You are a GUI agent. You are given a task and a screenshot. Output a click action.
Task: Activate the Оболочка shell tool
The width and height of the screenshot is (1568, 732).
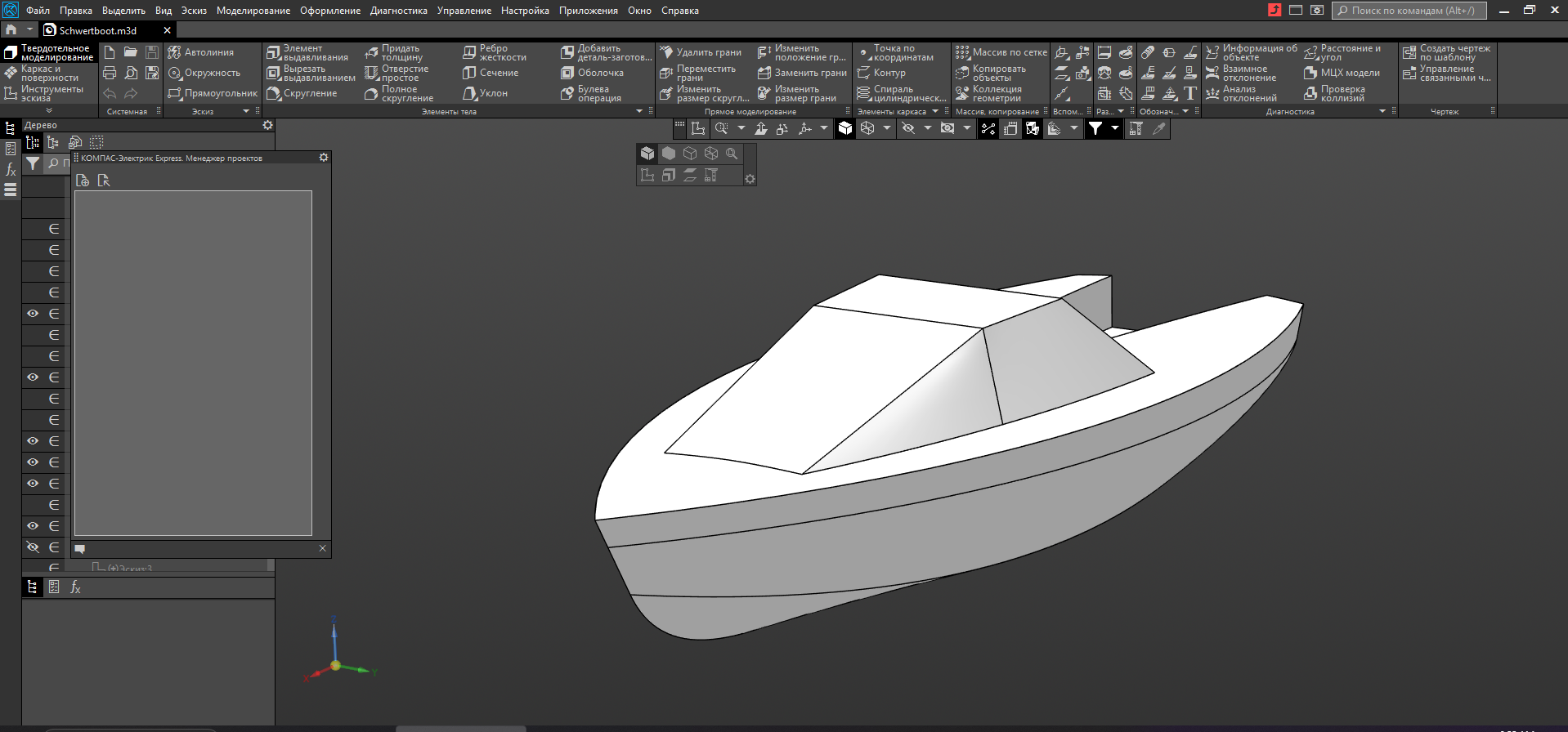[592, 73]
